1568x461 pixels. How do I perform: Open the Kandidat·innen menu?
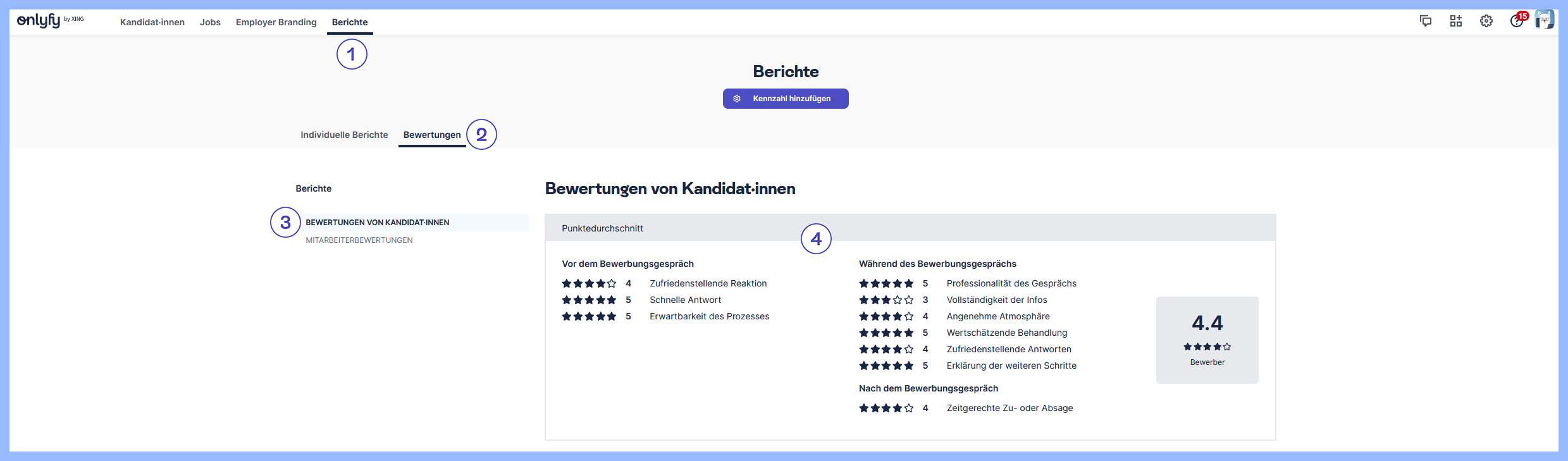pos(152,22)
